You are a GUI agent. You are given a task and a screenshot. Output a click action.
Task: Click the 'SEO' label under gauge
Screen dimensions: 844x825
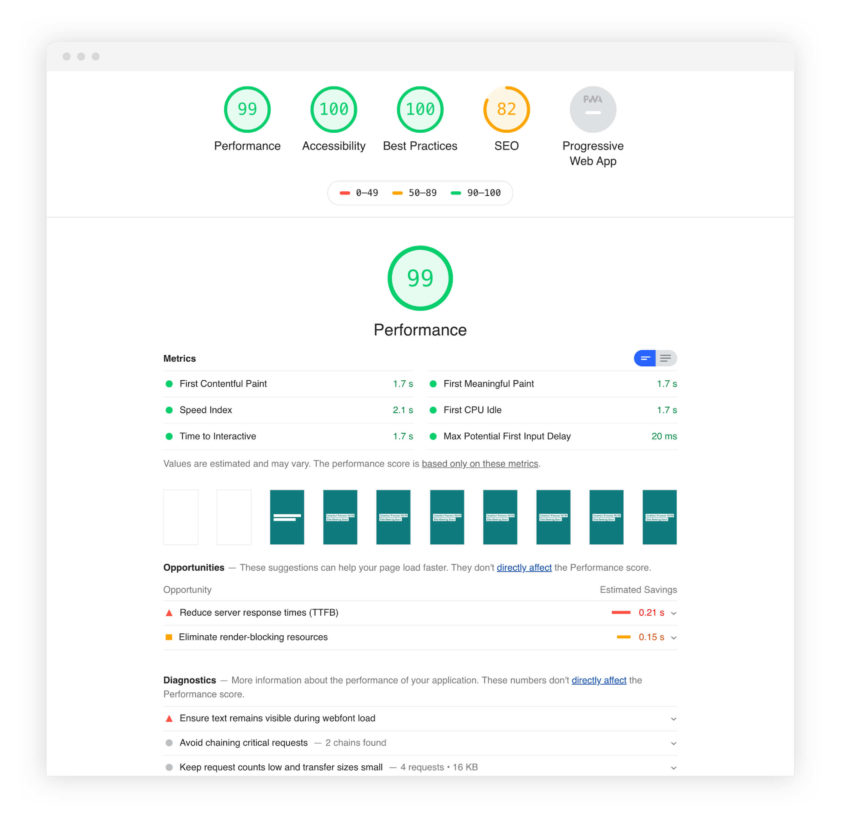[x=507, y=146]
